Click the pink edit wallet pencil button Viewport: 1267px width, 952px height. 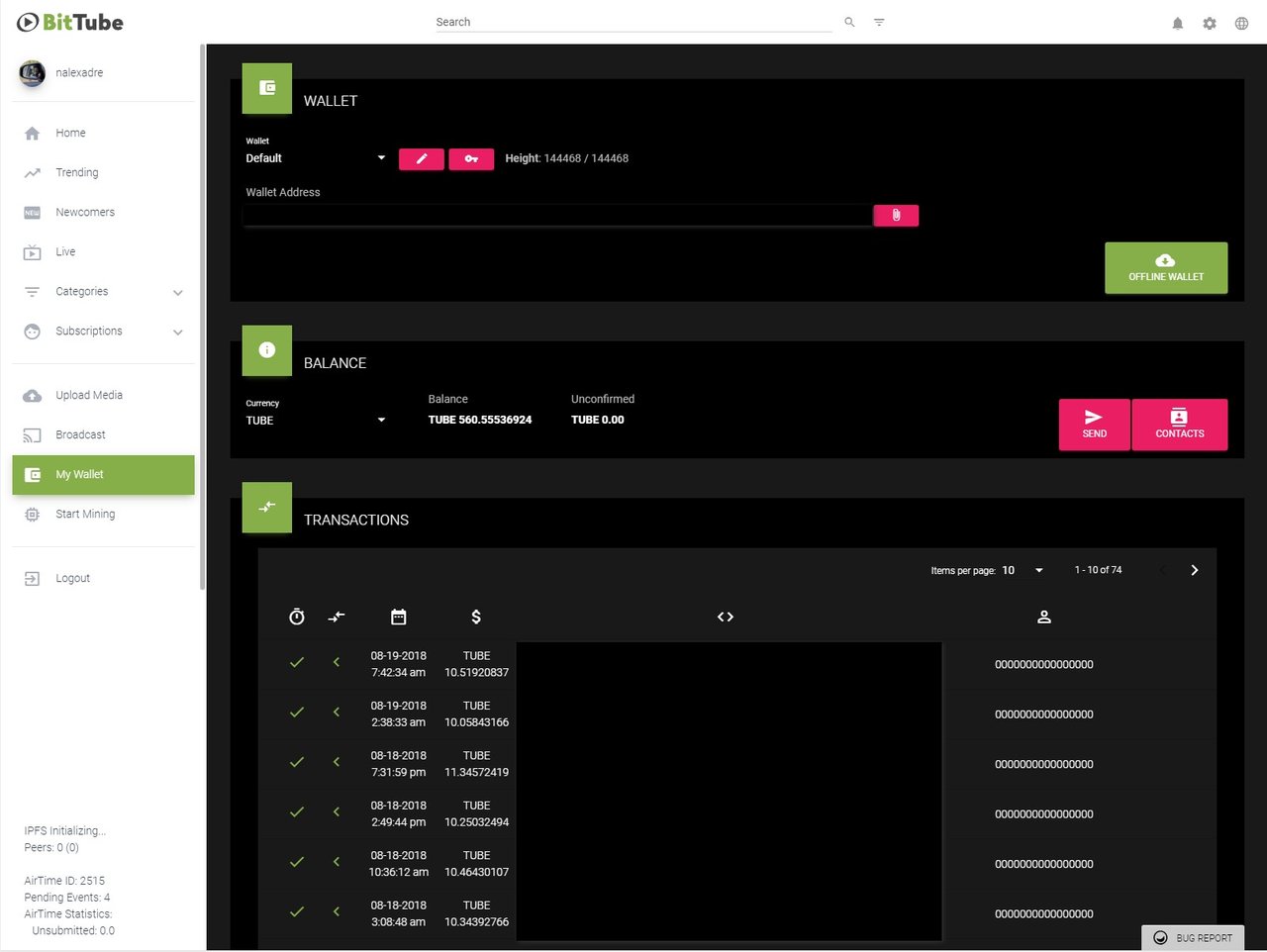tap(422, 158)
